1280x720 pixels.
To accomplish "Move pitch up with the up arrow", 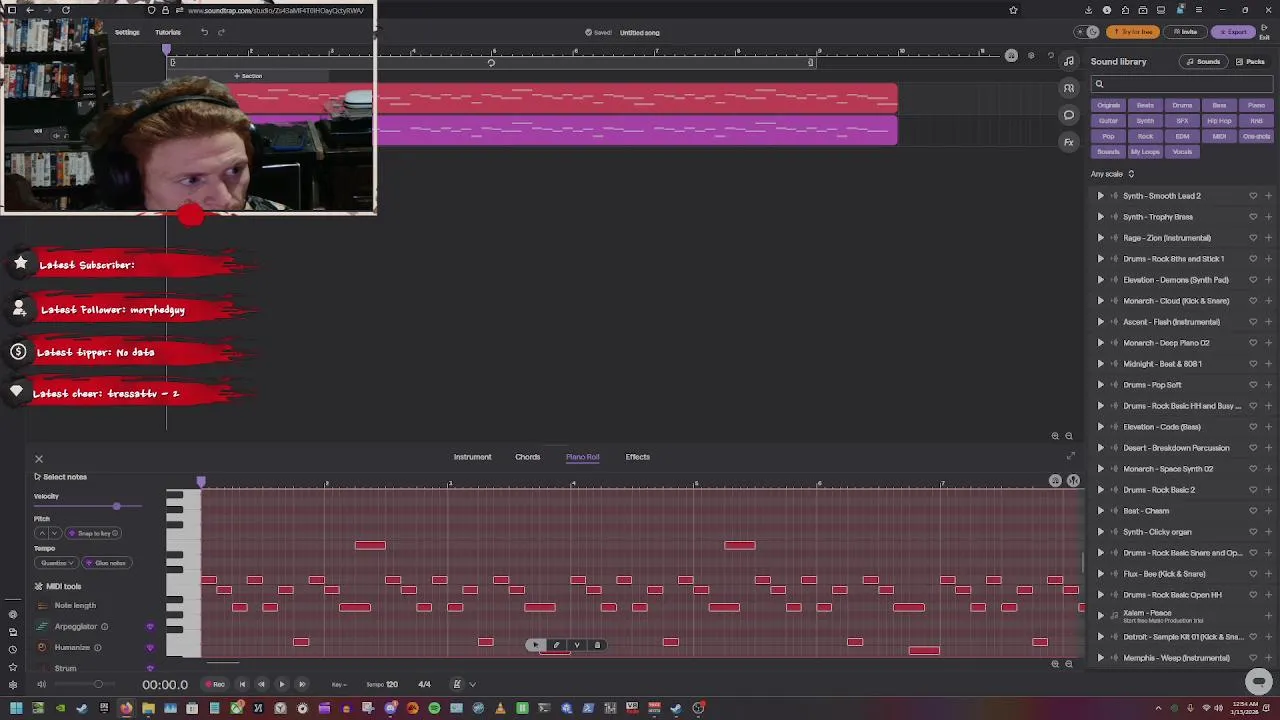I will 42,533.
